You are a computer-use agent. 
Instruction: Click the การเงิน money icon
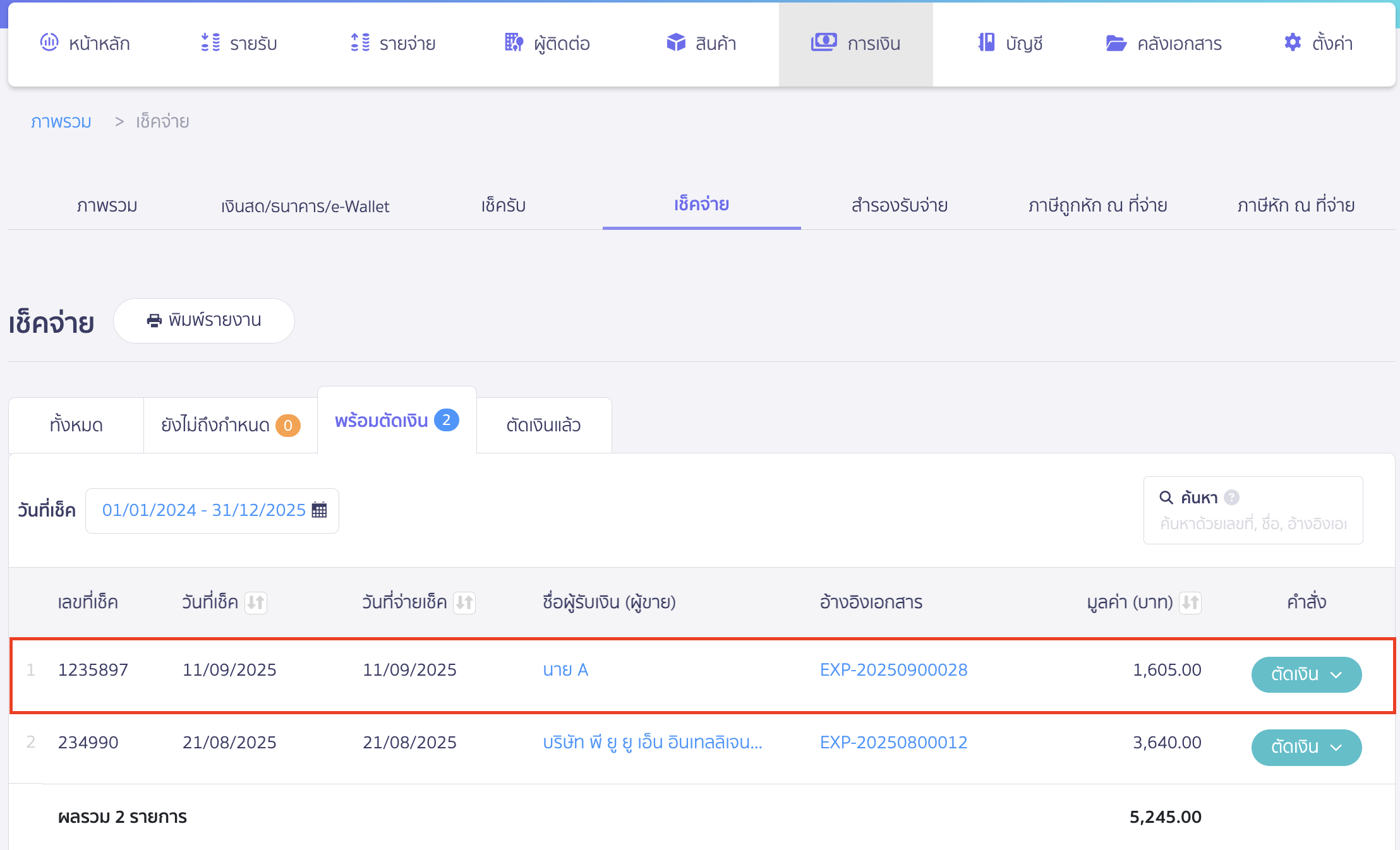point(824,42)
